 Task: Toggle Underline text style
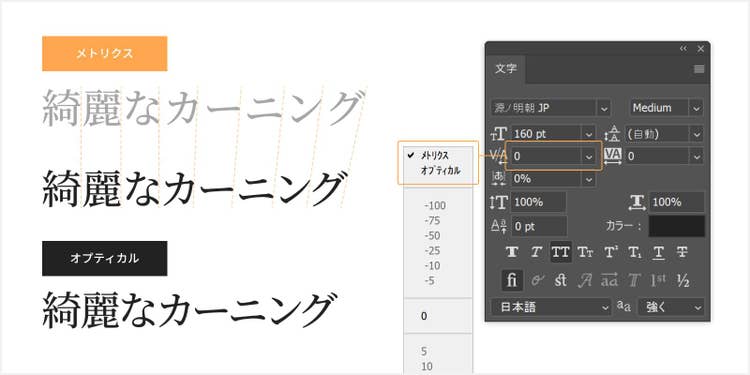[x=659, y=252]
